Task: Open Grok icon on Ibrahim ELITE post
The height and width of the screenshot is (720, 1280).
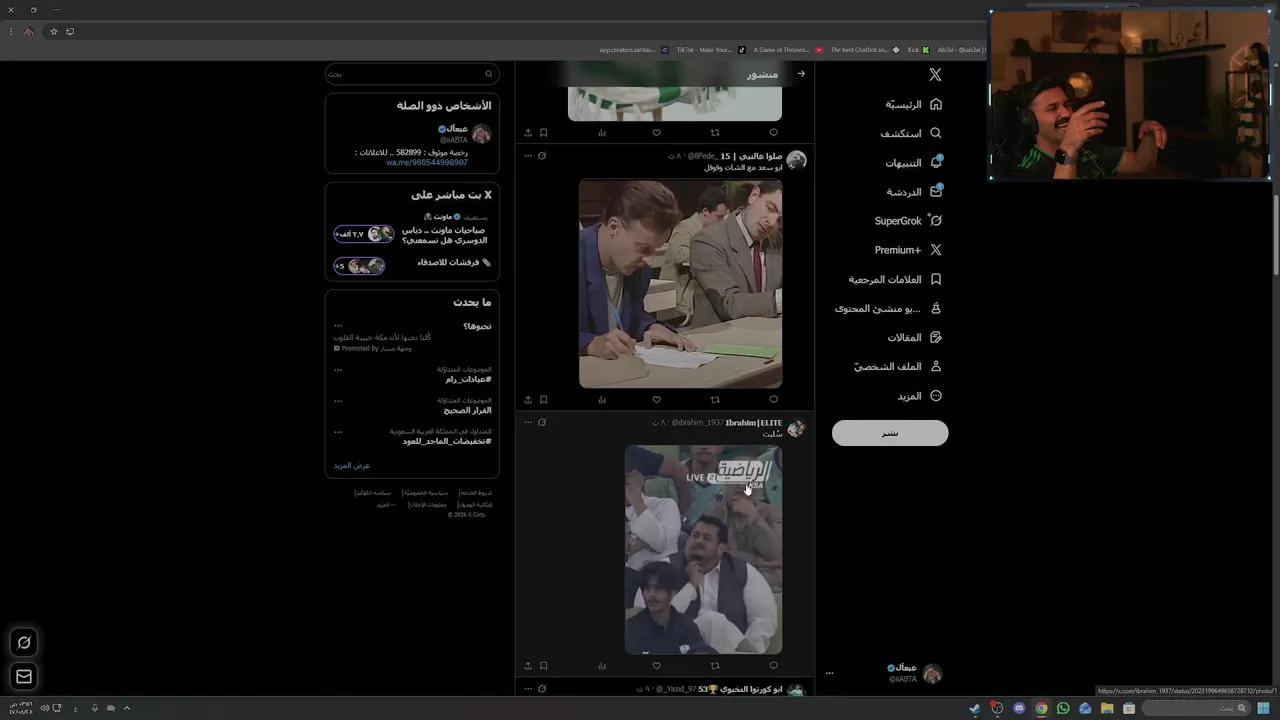Action: tap(542, 422)
